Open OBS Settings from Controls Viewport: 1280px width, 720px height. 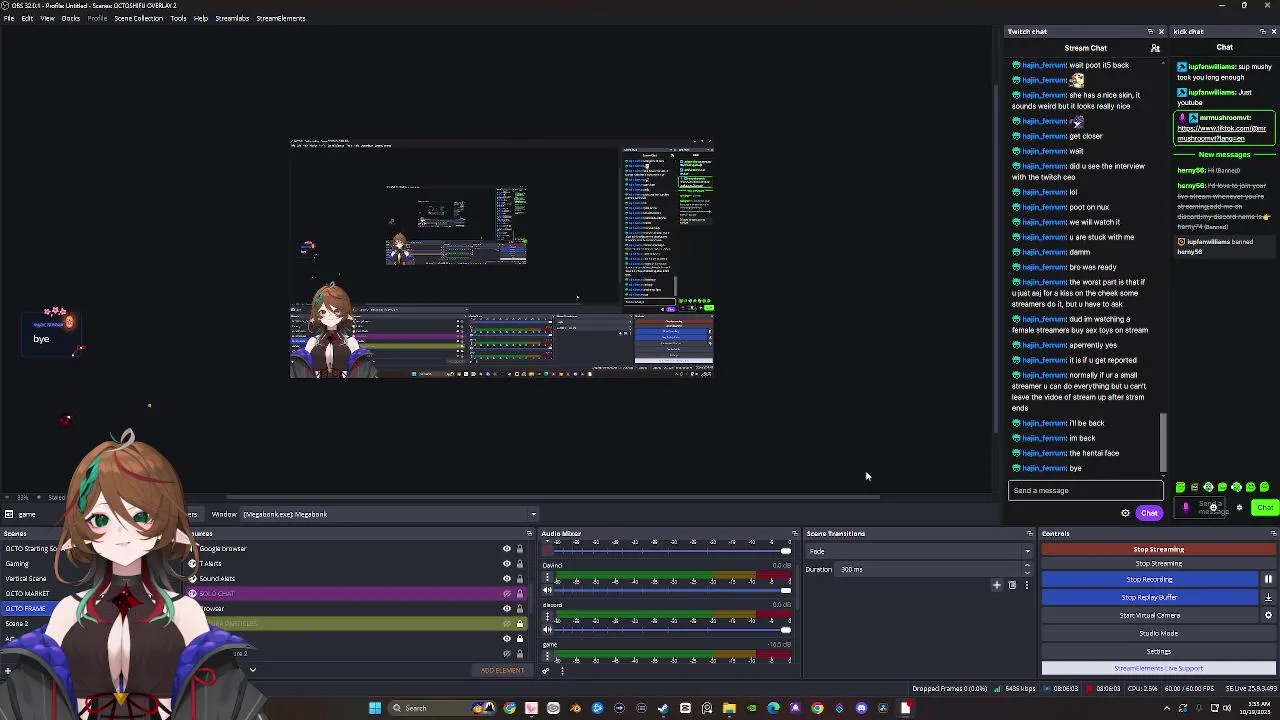[1159, 651]
